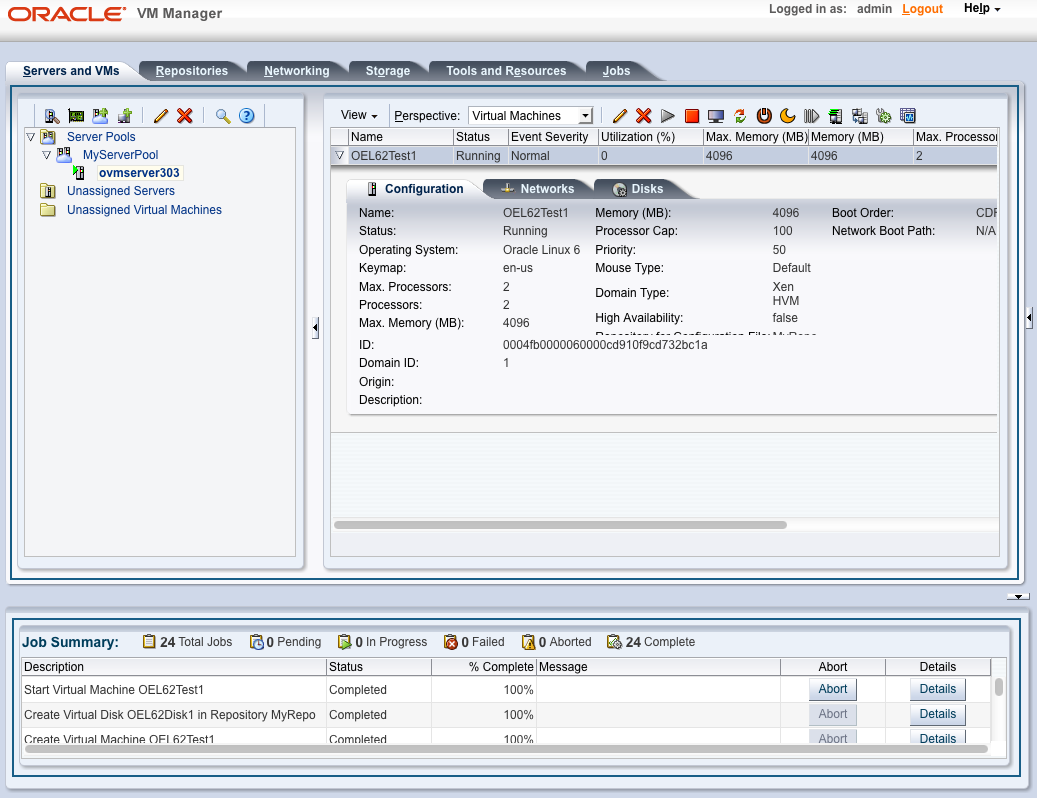The width and height of the screenshot is (1037, 798).
Task: Sort by the Status column header in VM table
Action: [480, 137]
